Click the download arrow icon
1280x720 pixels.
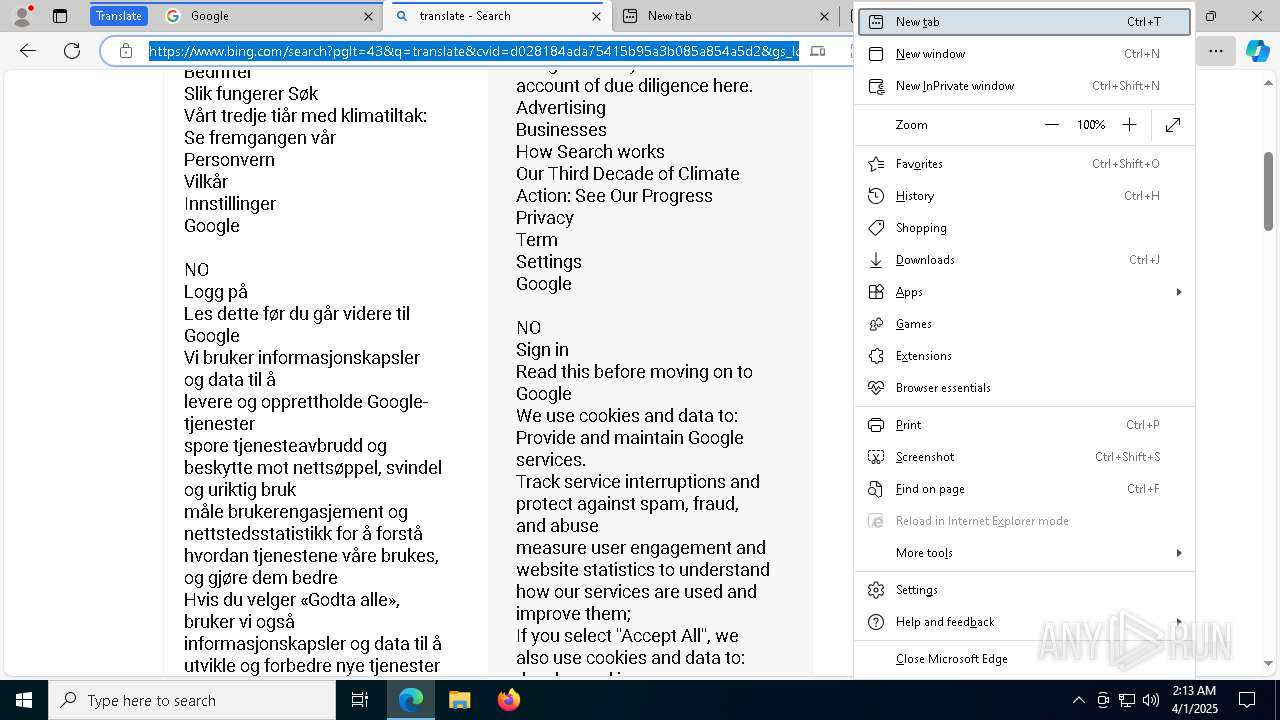876,260
